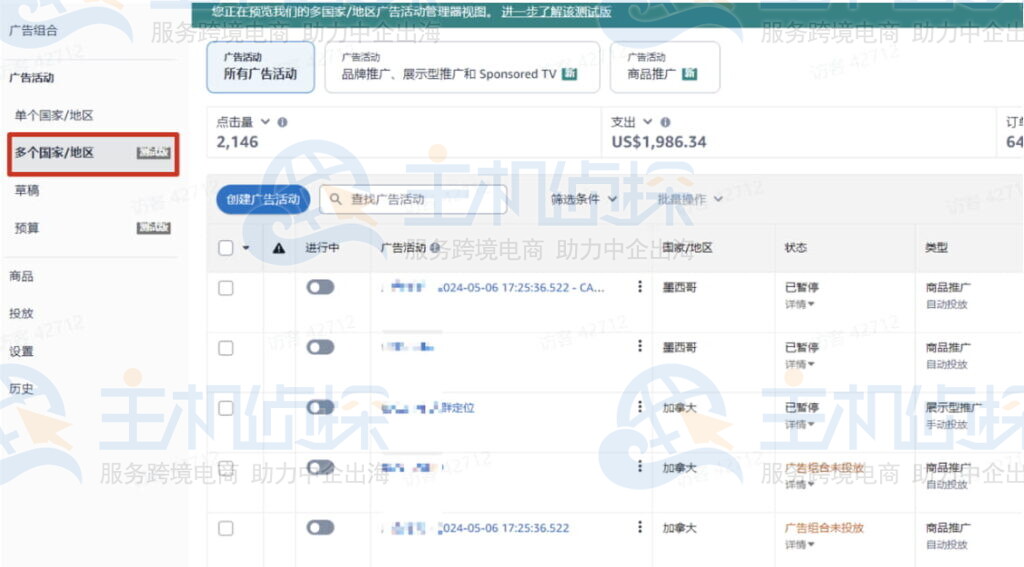Open 商品 in sidebar
1024x567 pixels.
click(21, 276)
